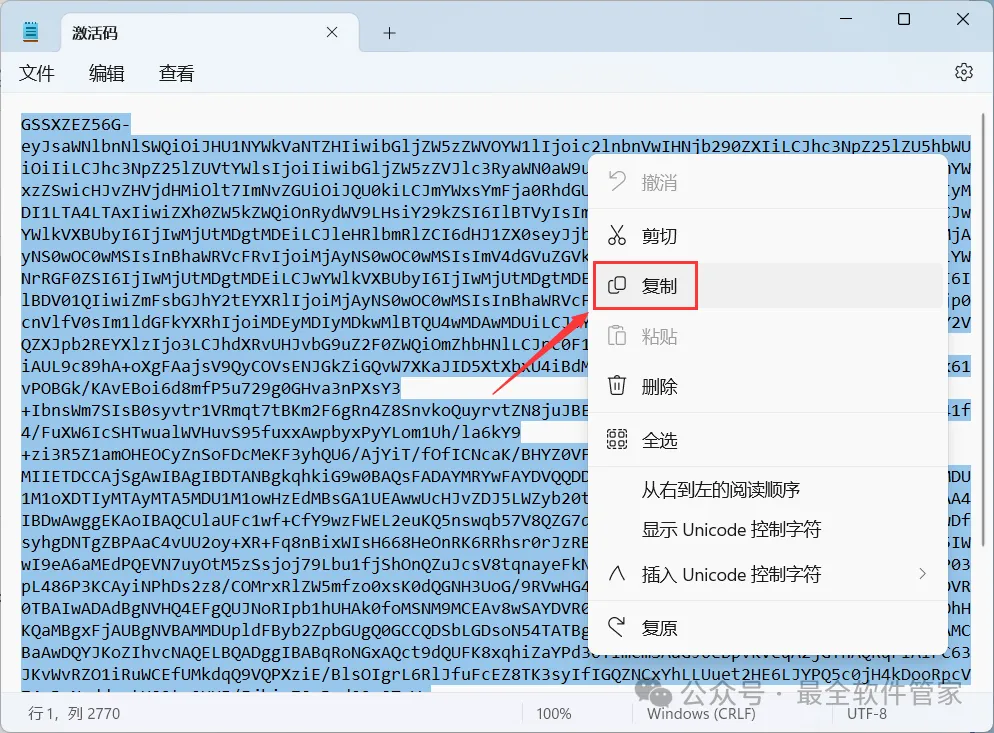Click the UTF-8 encoding status entry
This screenshot has width=994, height=733.
point(867,713)
